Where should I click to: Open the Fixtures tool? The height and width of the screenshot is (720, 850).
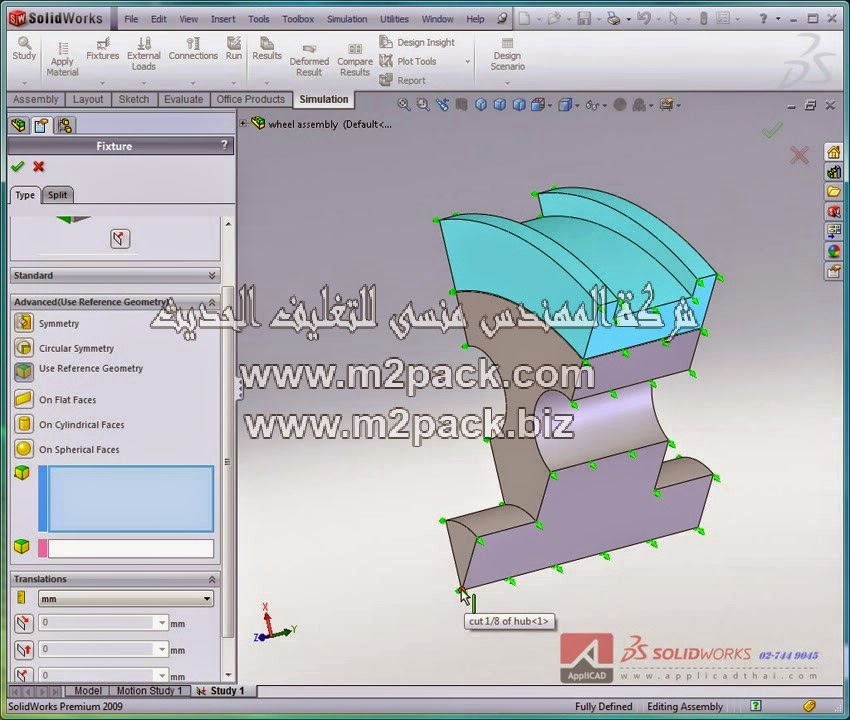(102, 49)
